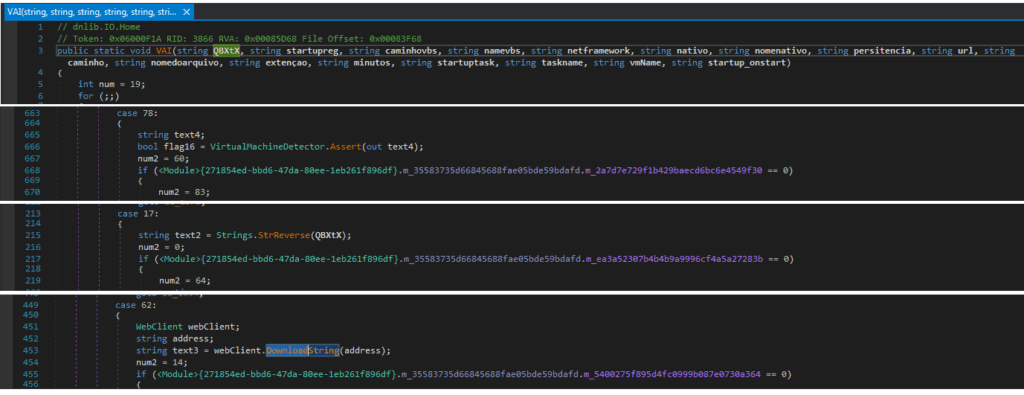This screenshot has width=1024, height=395.
Task: Click highlighted QBXtX parameter in the method signature
Action: pyautogui.click(x=226, y=50)
